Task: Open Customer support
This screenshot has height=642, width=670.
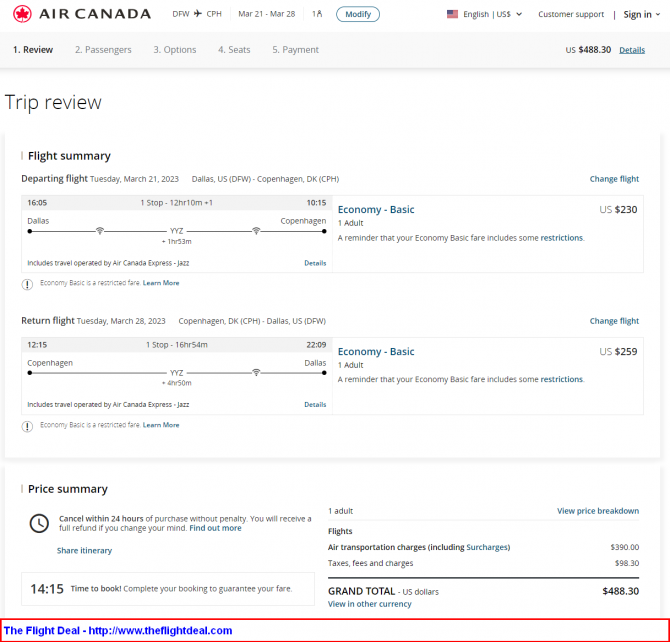Action: (x=571, y=14)
